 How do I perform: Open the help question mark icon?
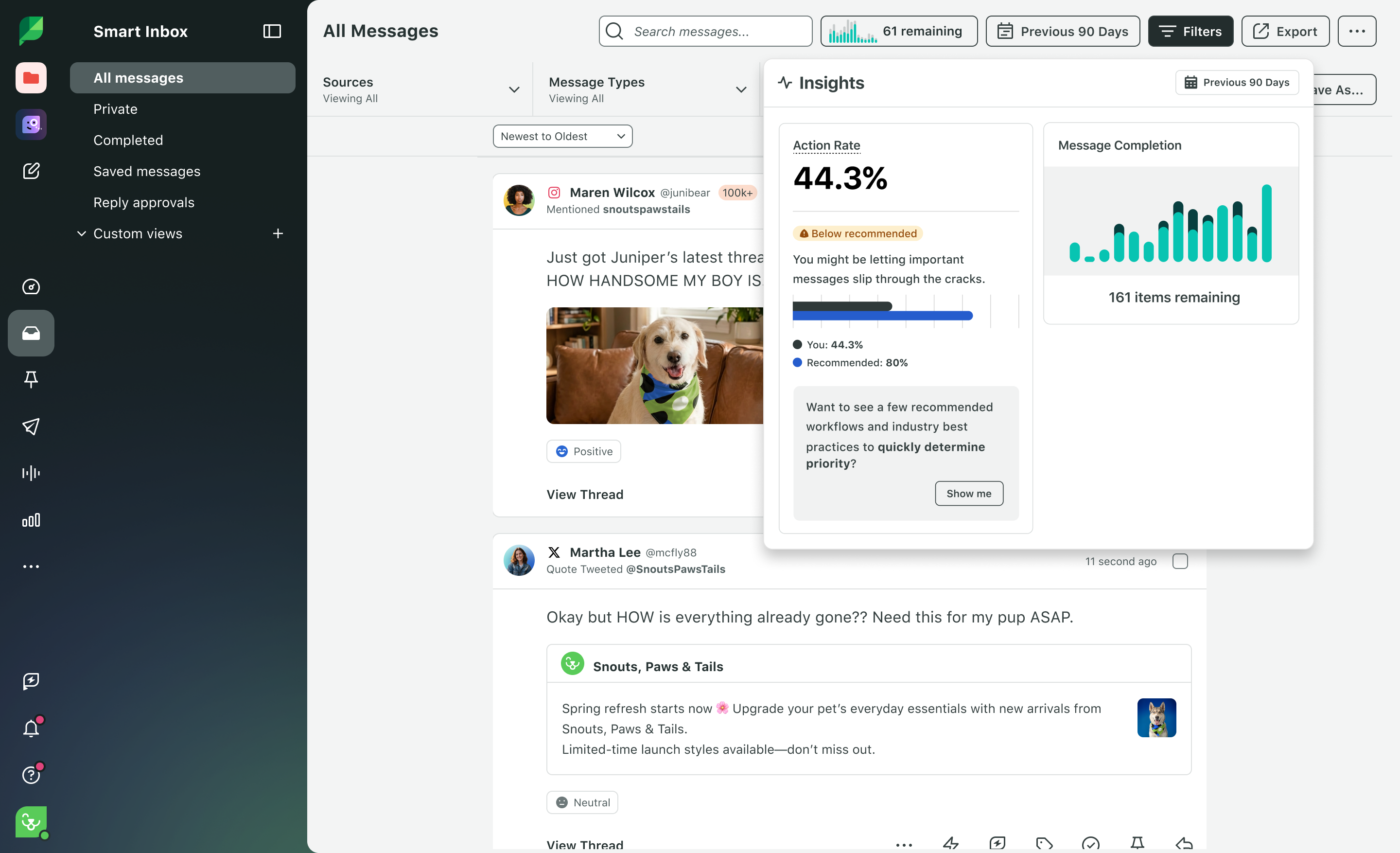coord(31,775)
